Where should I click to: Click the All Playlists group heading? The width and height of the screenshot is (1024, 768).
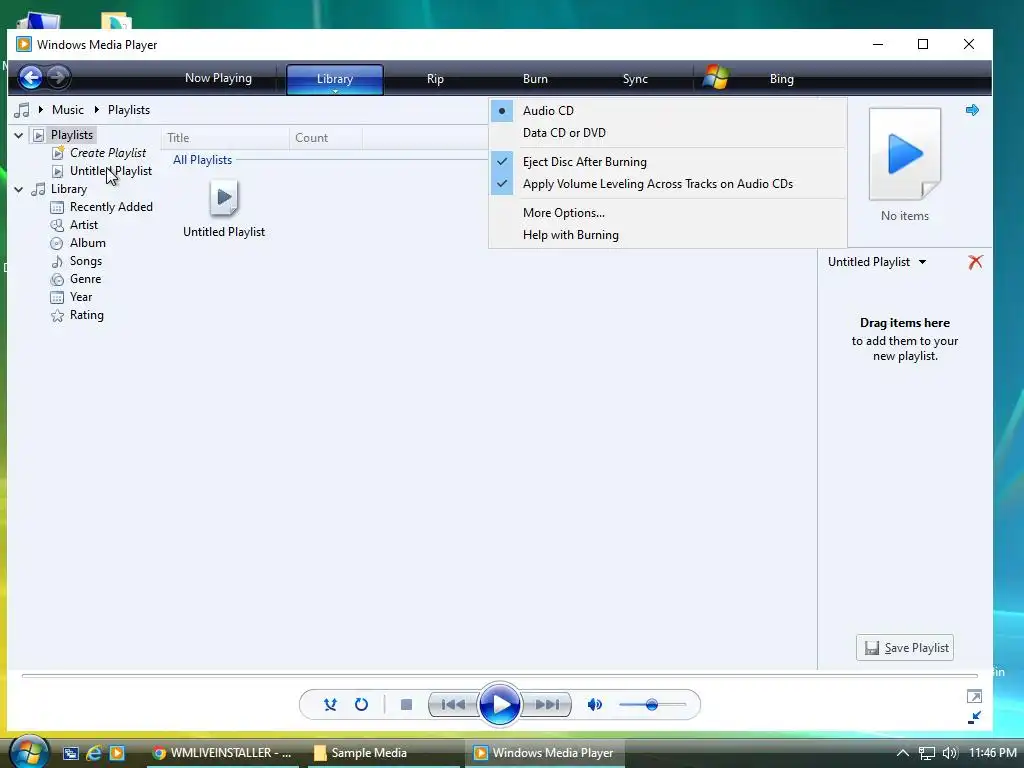click(x=202, y=160)
